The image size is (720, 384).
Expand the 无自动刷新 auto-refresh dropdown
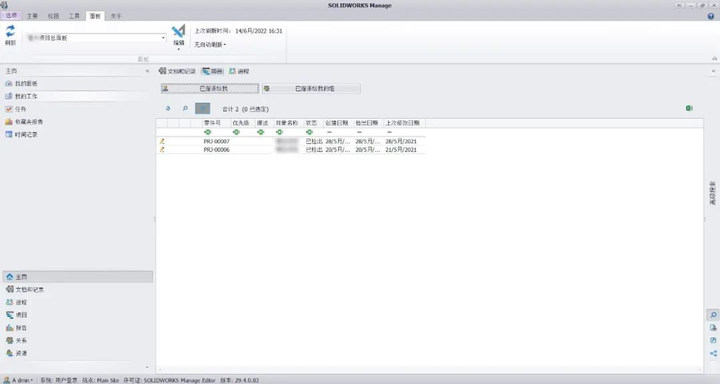210,45
